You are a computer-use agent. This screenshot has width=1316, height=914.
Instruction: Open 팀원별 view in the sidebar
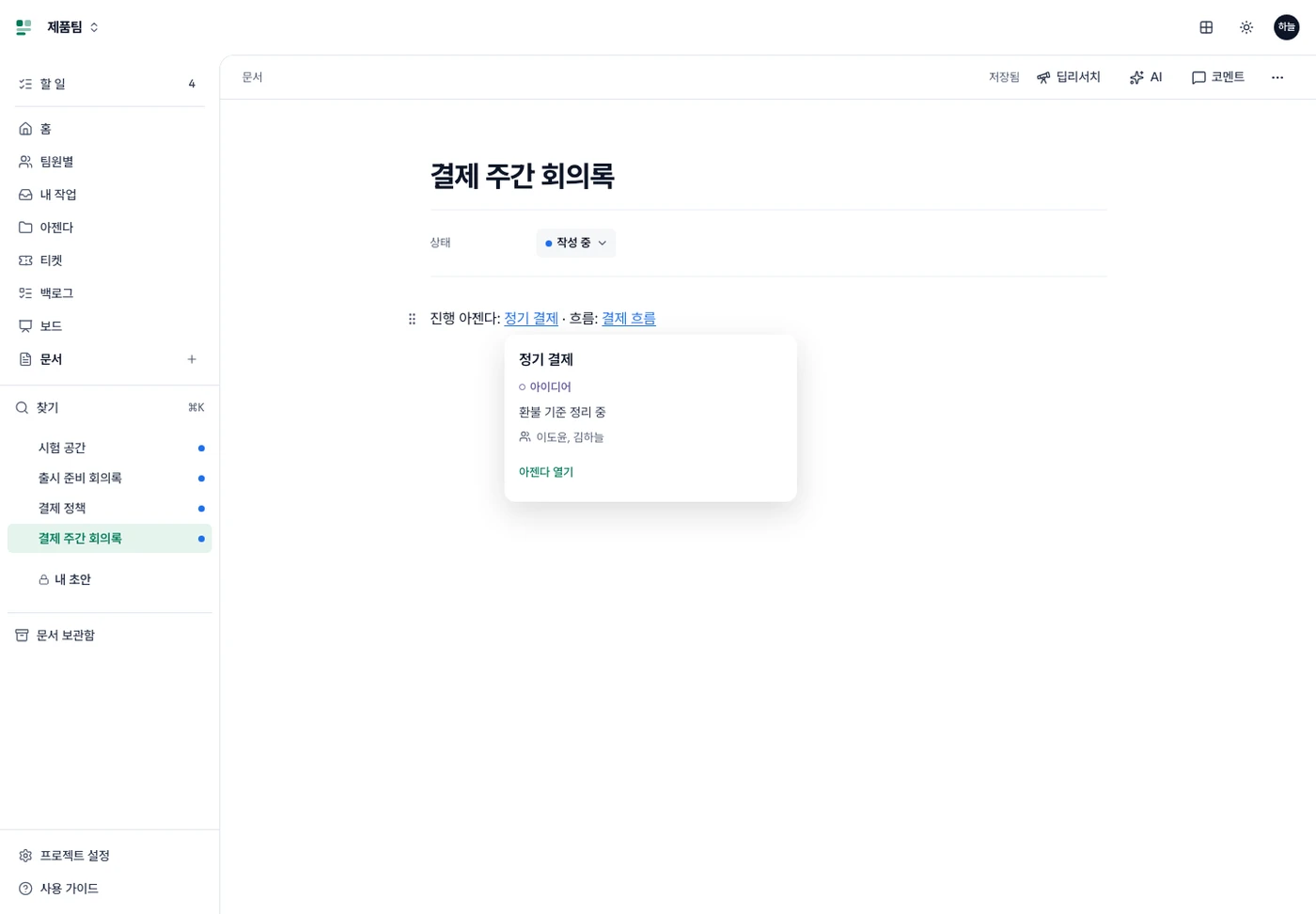110,162
